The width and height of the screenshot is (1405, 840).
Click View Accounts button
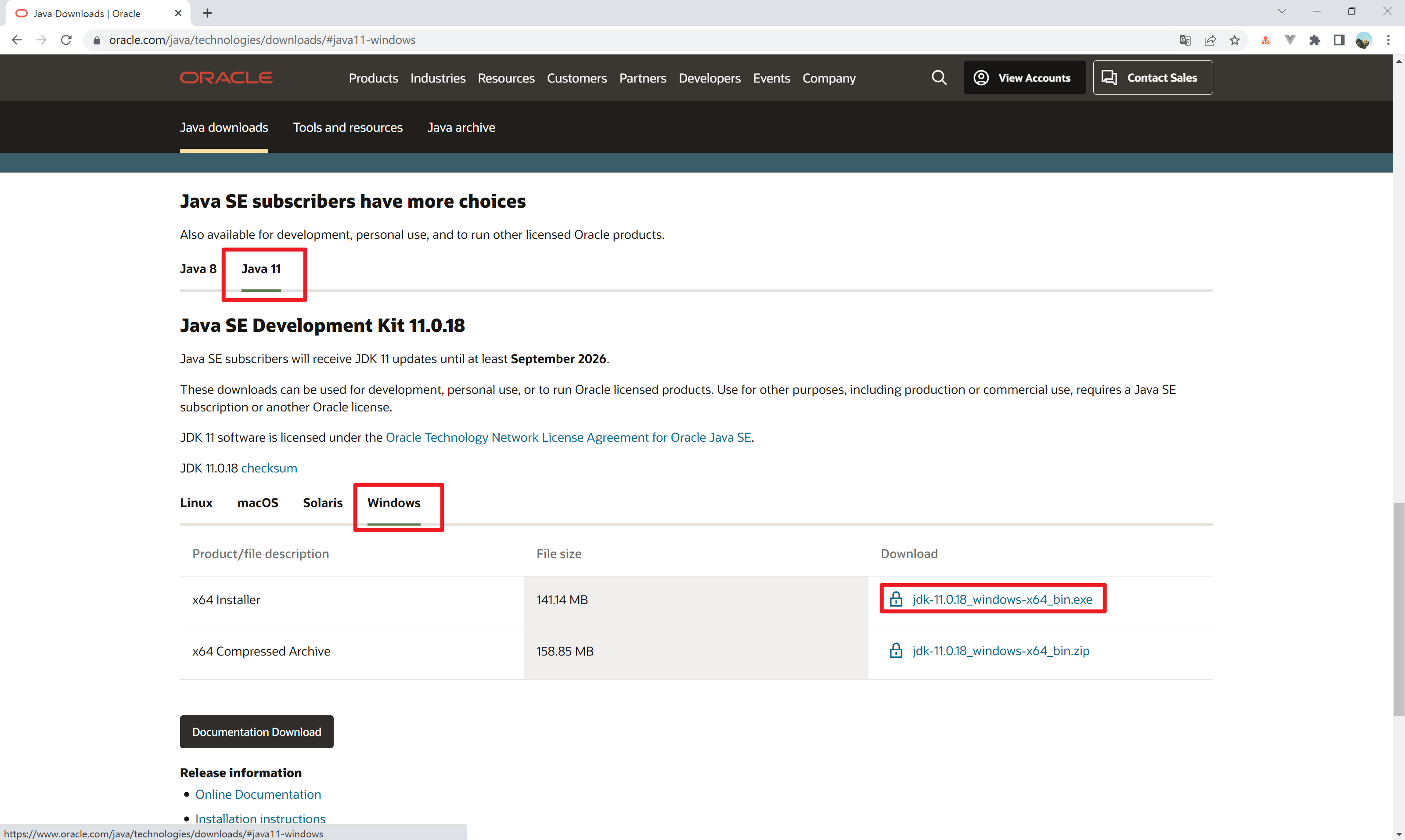pos(1025,78)
